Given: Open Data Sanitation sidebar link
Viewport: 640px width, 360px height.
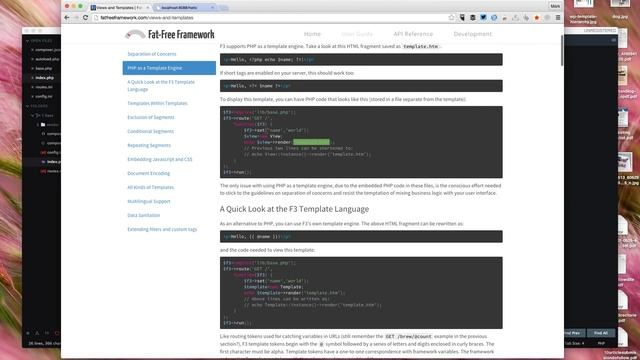Looking at the screenshot, I should coord(143,215).
